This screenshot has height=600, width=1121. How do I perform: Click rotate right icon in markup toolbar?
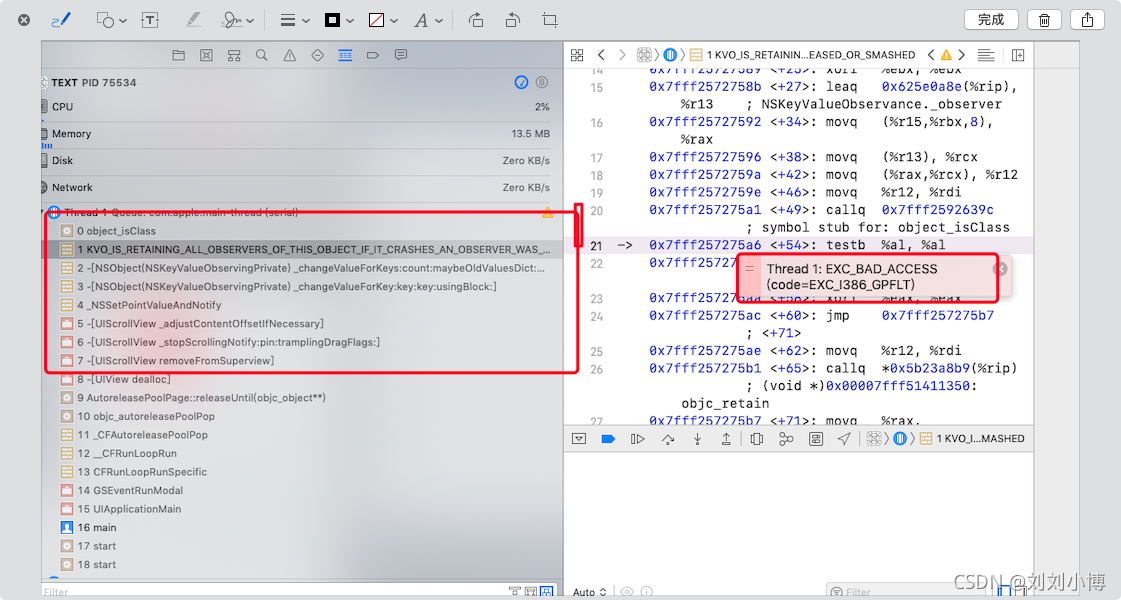pos(476,20)
